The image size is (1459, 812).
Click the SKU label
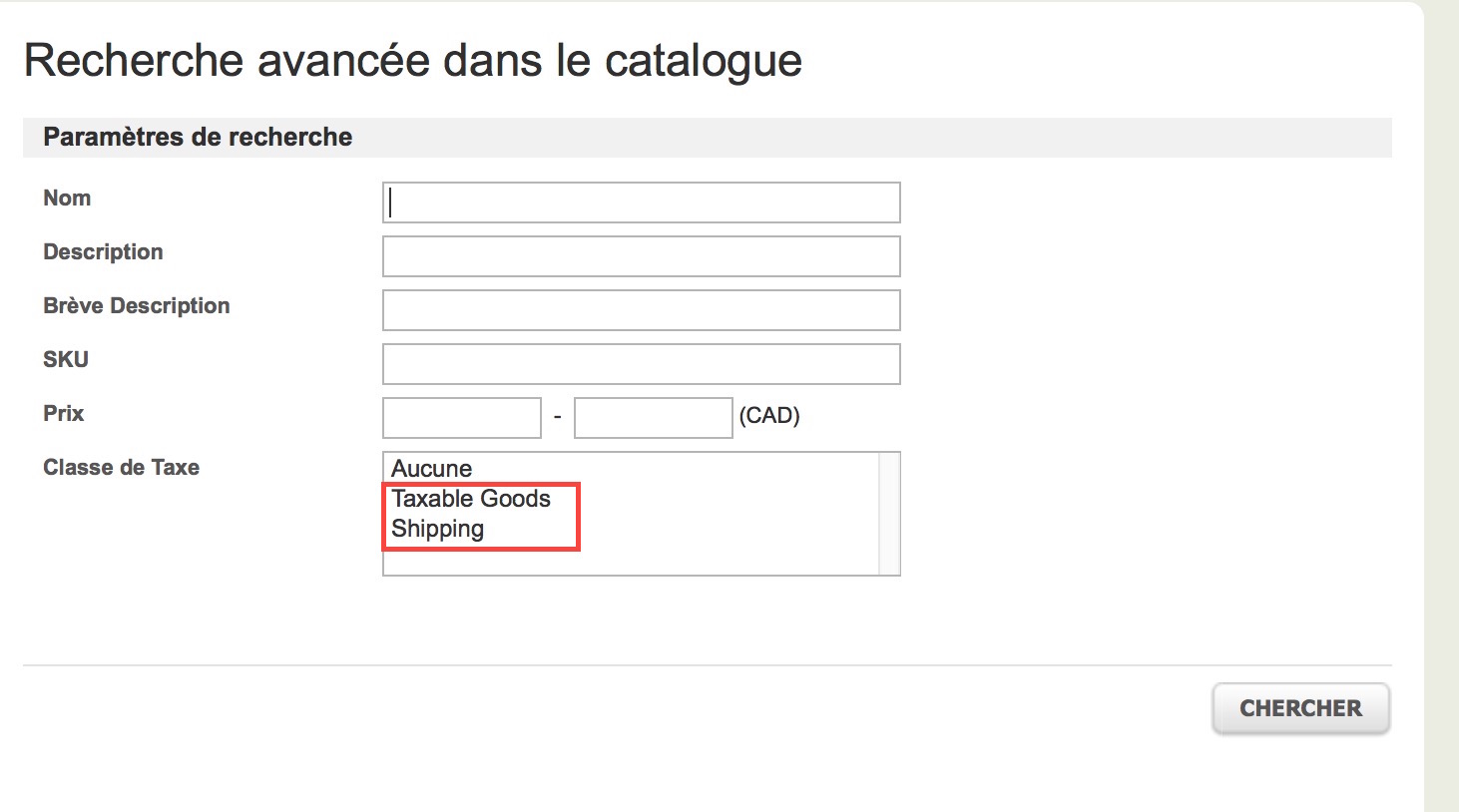click(66, 360)
